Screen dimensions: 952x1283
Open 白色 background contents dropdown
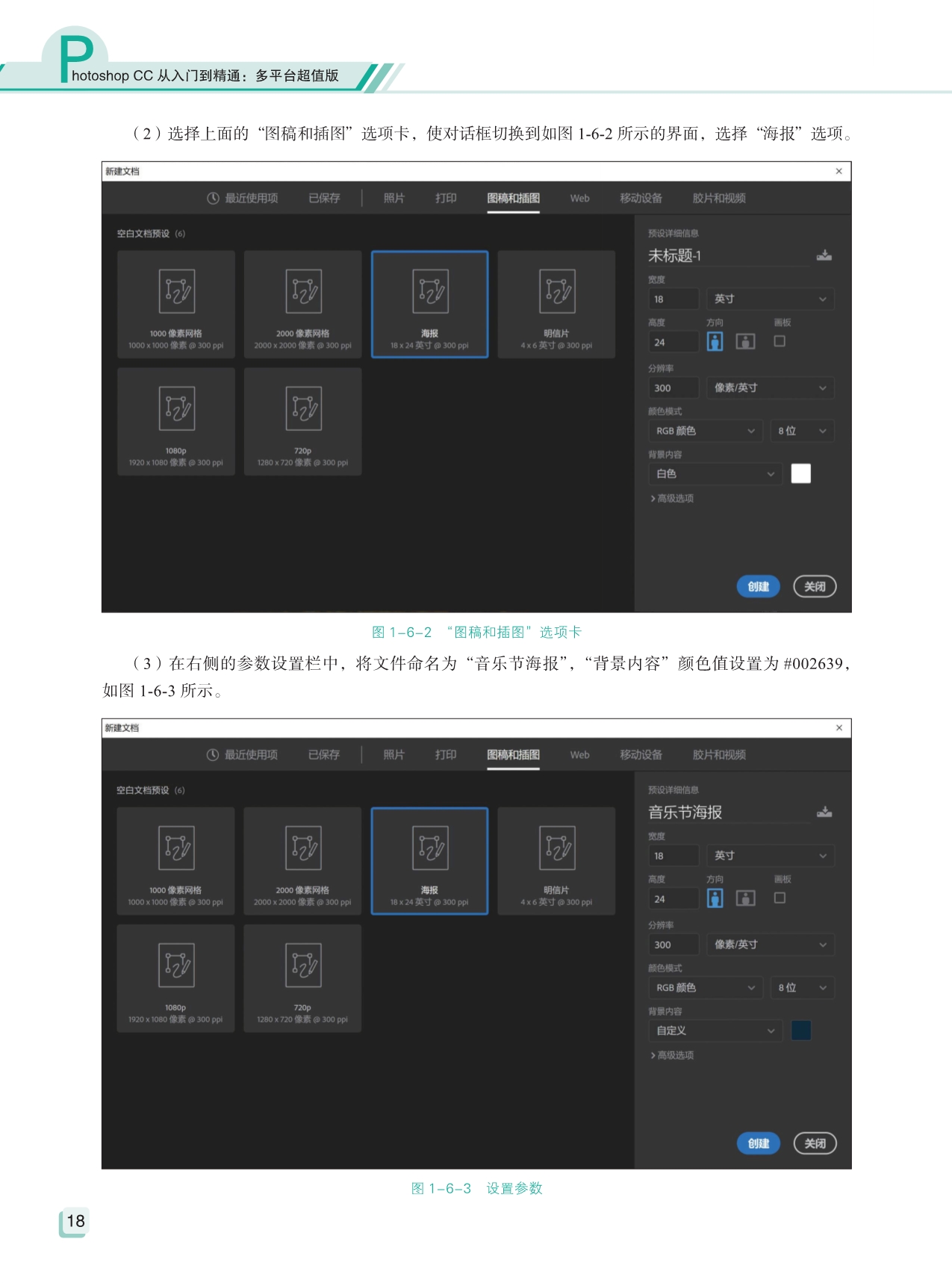point(715,473)
